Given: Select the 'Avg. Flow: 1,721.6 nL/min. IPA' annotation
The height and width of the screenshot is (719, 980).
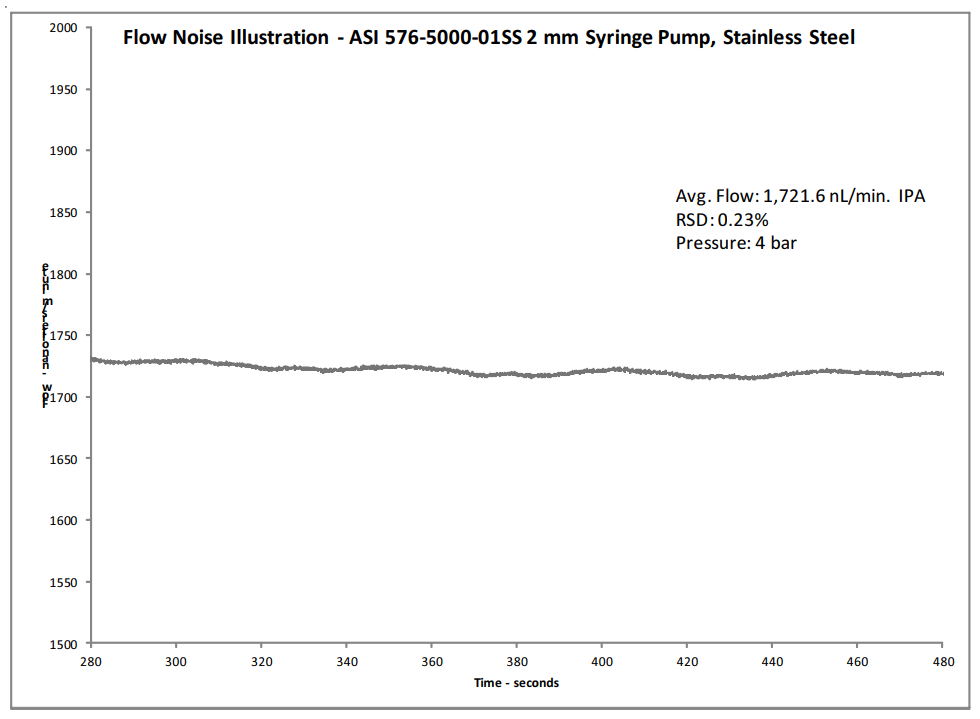Looking at the screenshot, I should [800, 196].
